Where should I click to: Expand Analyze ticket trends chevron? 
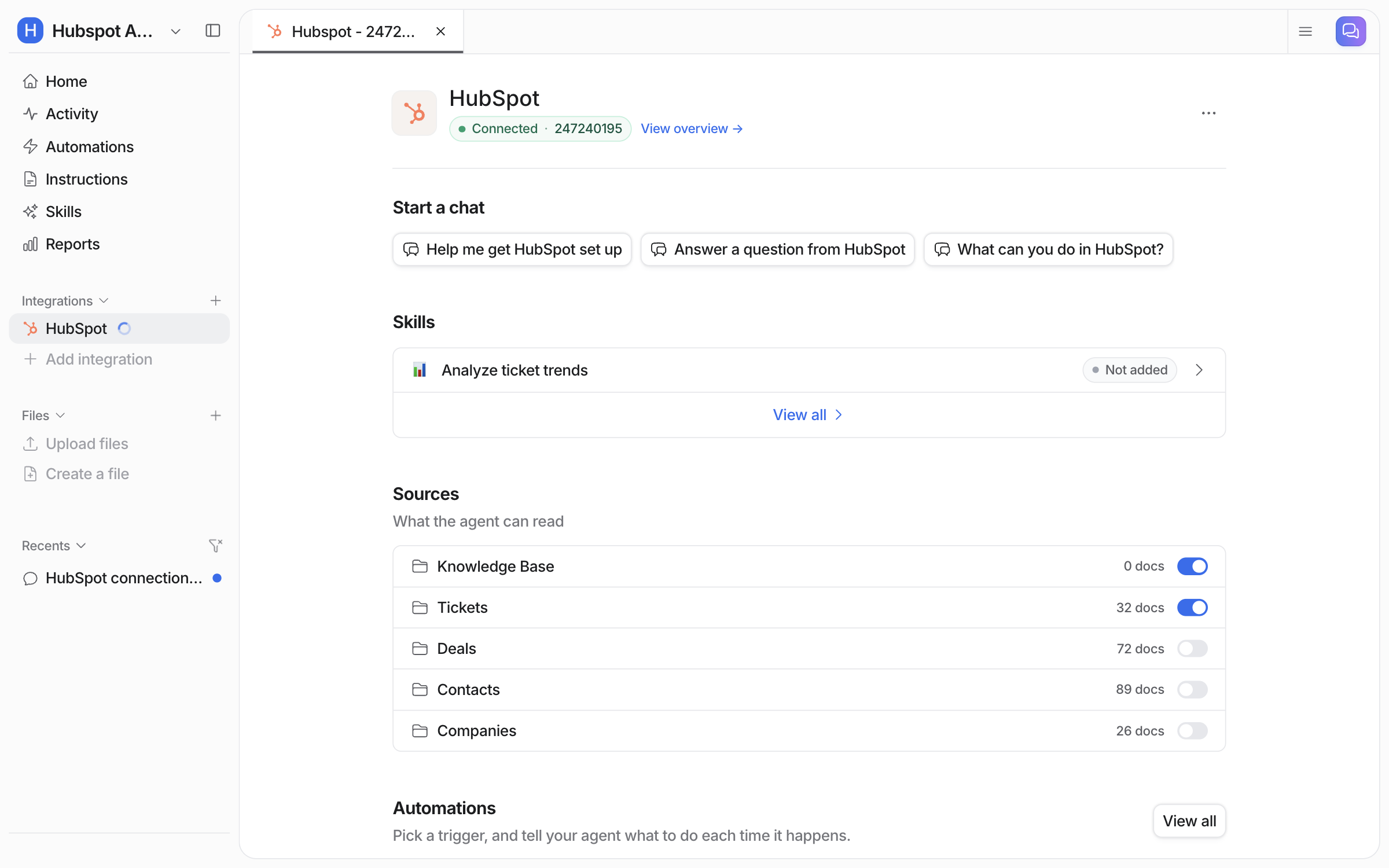tap(1199, 370)
